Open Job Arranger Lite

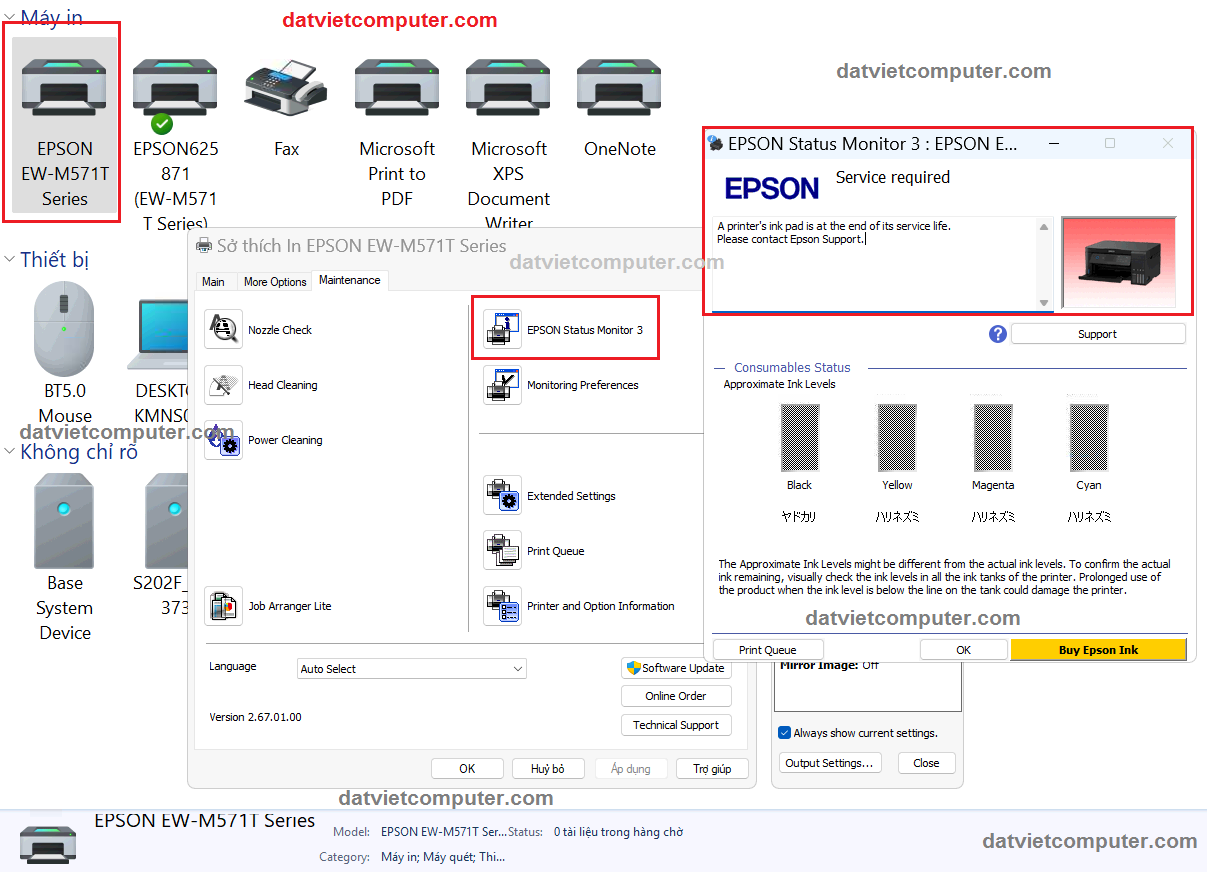pyautogui.click(x=223, y=606)
